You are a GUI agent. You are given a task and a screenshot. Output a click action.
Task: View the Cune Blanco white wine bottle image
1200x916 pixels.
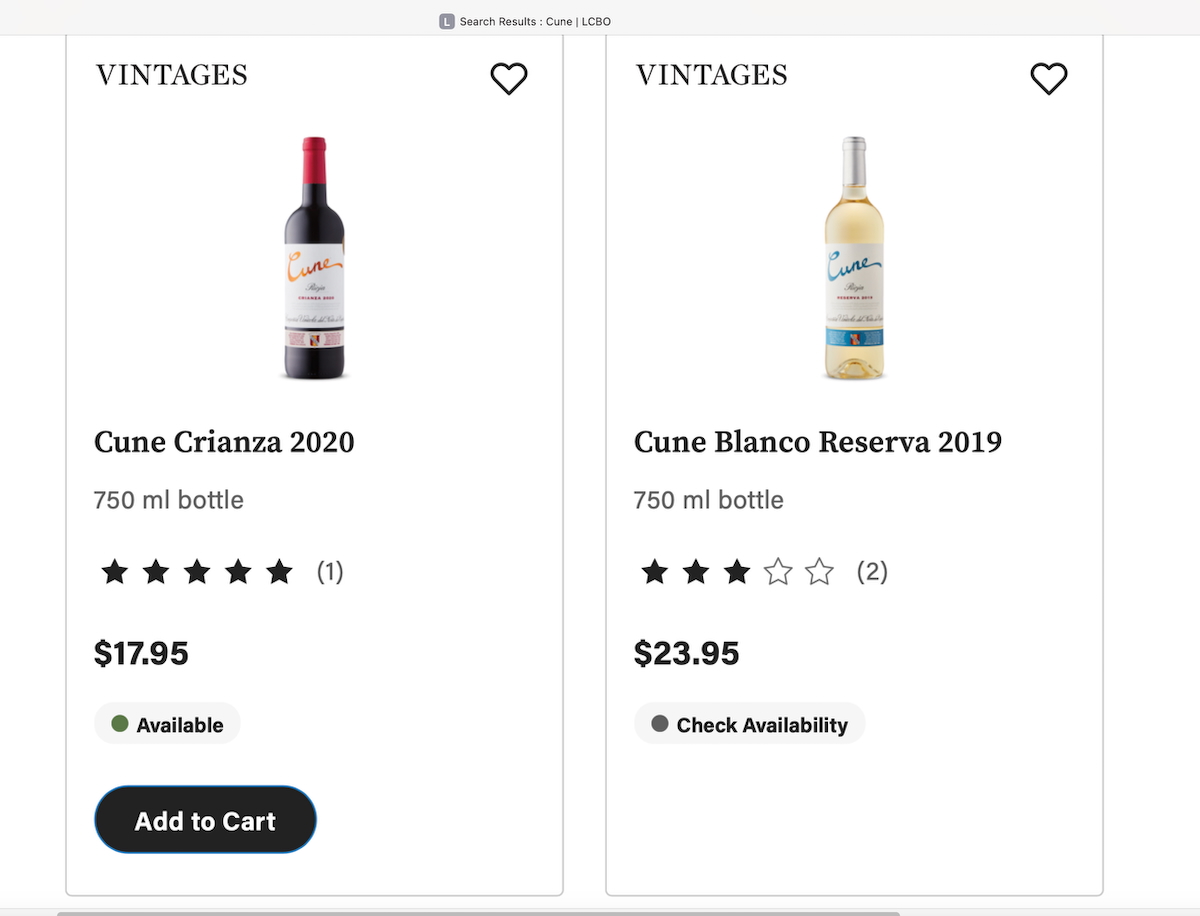[854, 258]
